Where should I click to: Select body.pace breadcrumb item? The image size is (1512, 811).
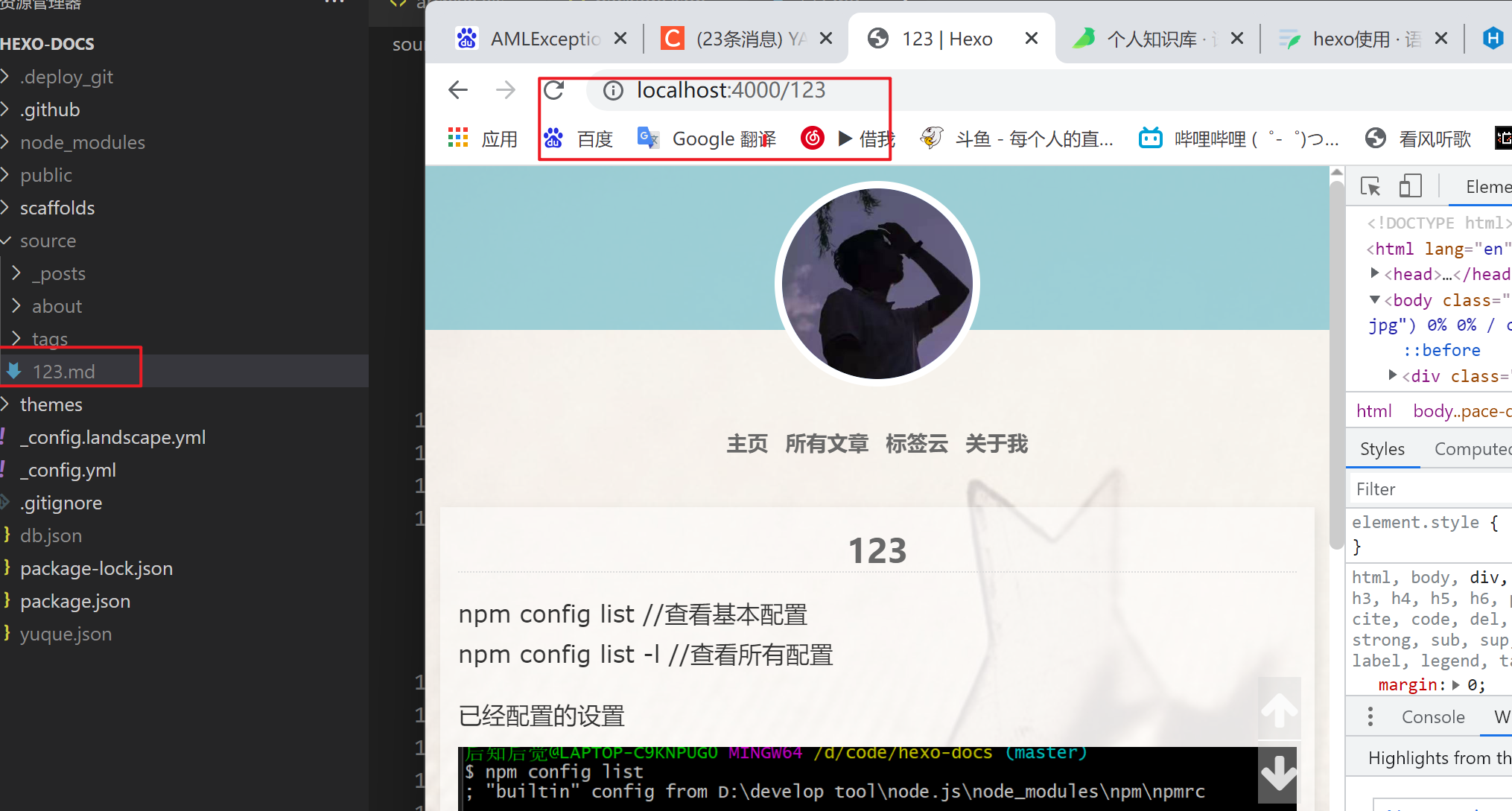[x=1462, y=411]
